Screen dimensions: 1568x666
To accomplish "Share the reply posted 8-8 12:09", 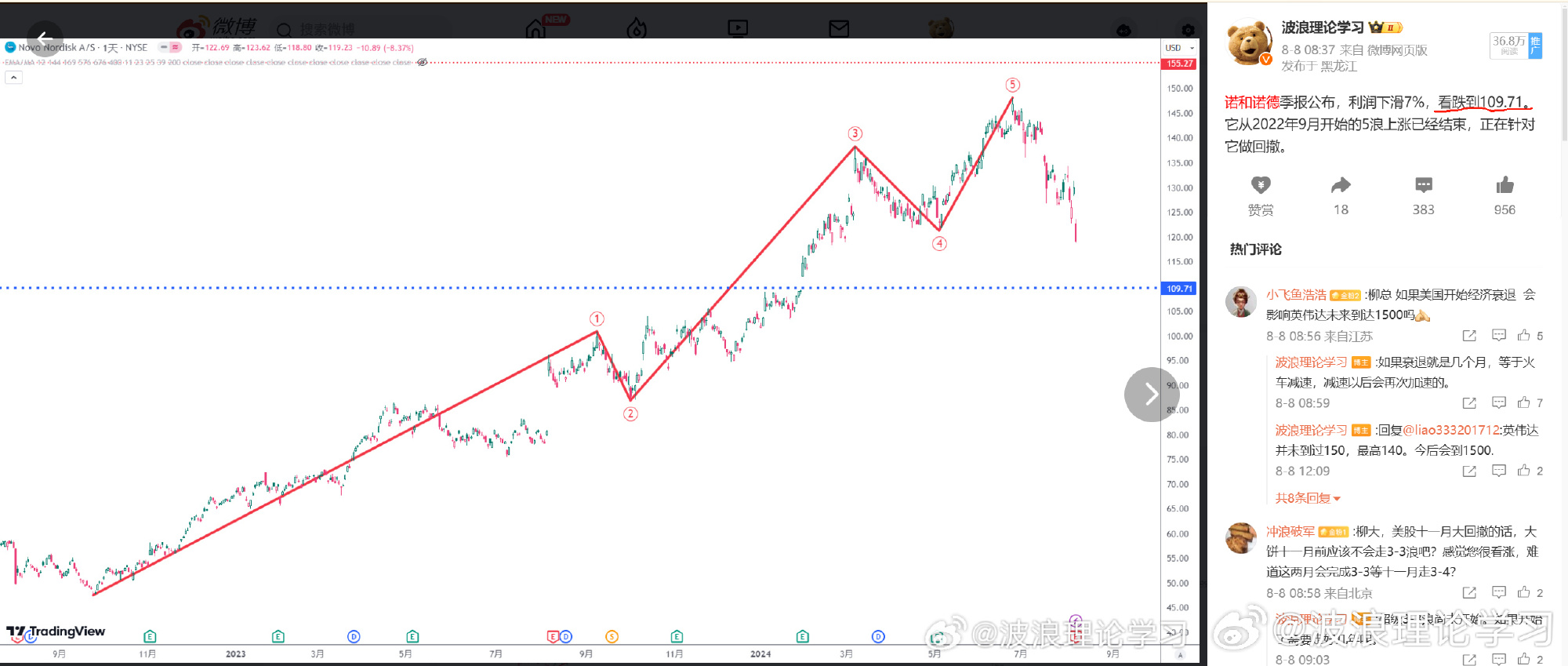I will (x=1469, y=471).
